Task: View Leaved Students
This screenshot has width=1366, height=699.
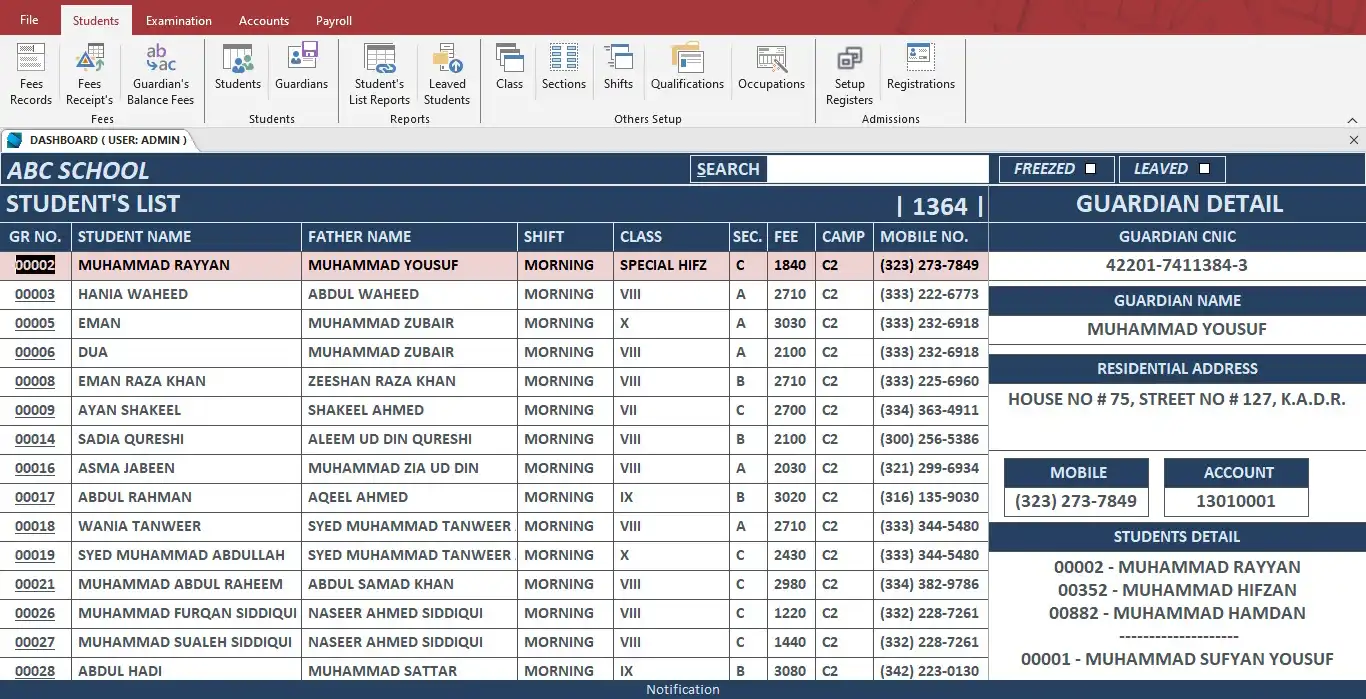Action: (x=447, y=70)
